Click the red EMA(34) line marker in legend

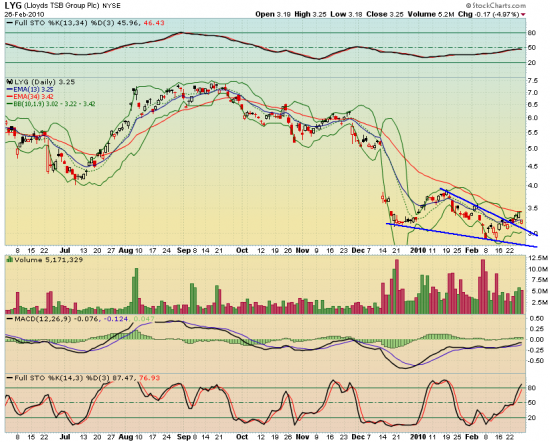coord(9,96)
